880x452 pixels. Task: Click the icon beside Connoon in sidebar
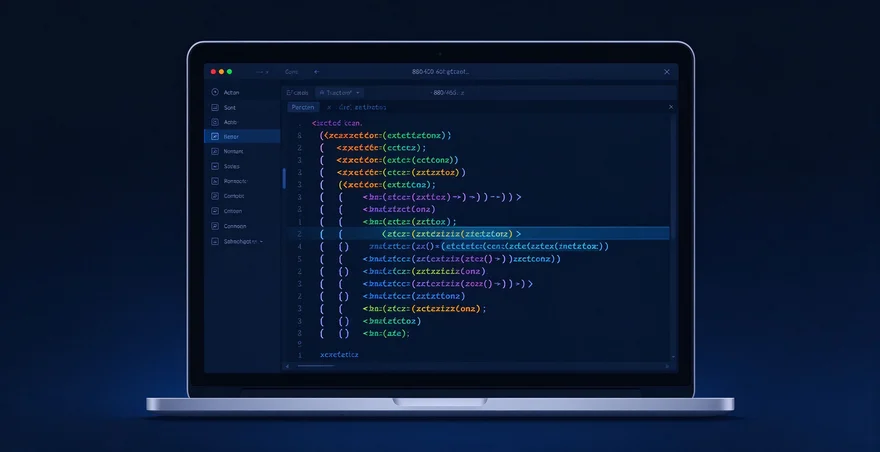click(214, 226)
